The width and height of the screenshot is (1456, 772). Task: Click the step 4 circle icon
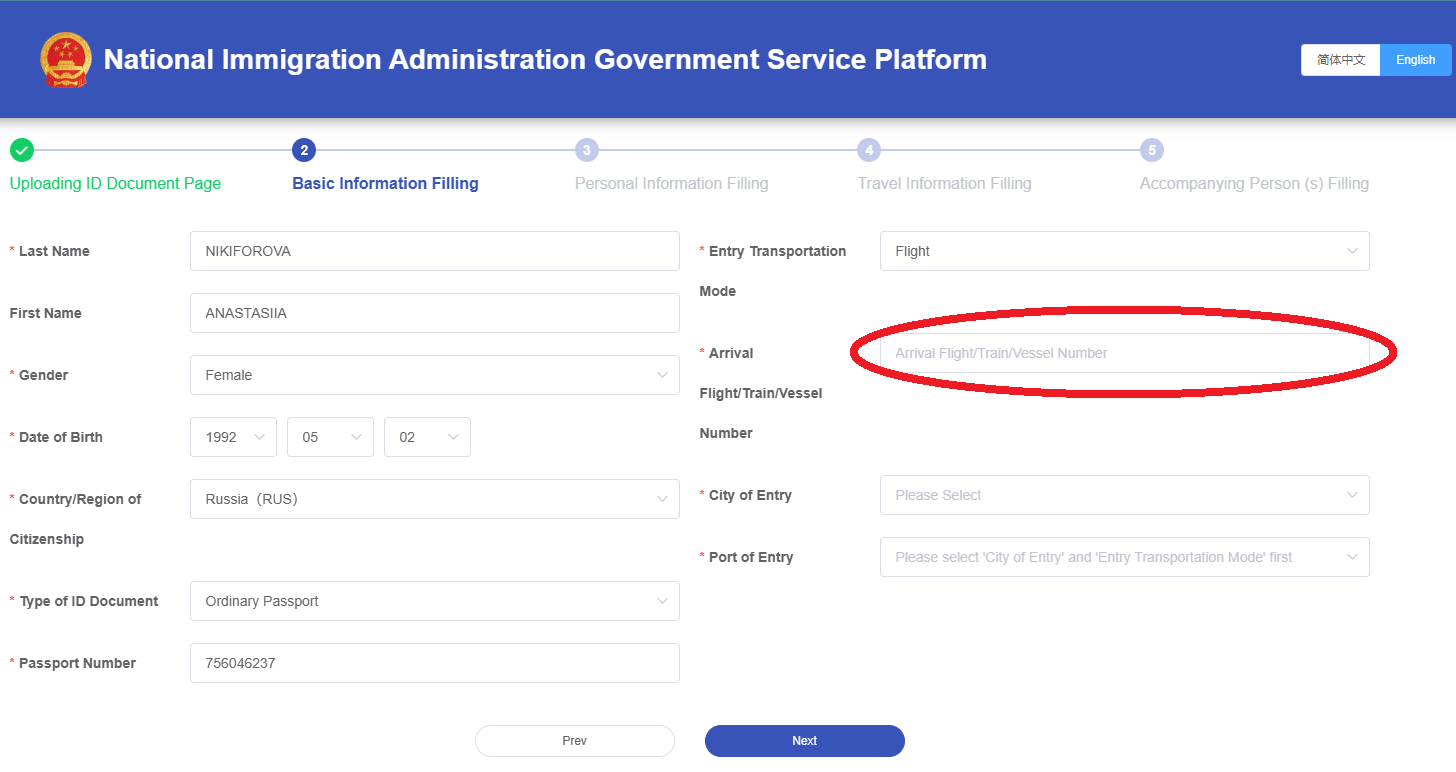click(x=870, y=151)
